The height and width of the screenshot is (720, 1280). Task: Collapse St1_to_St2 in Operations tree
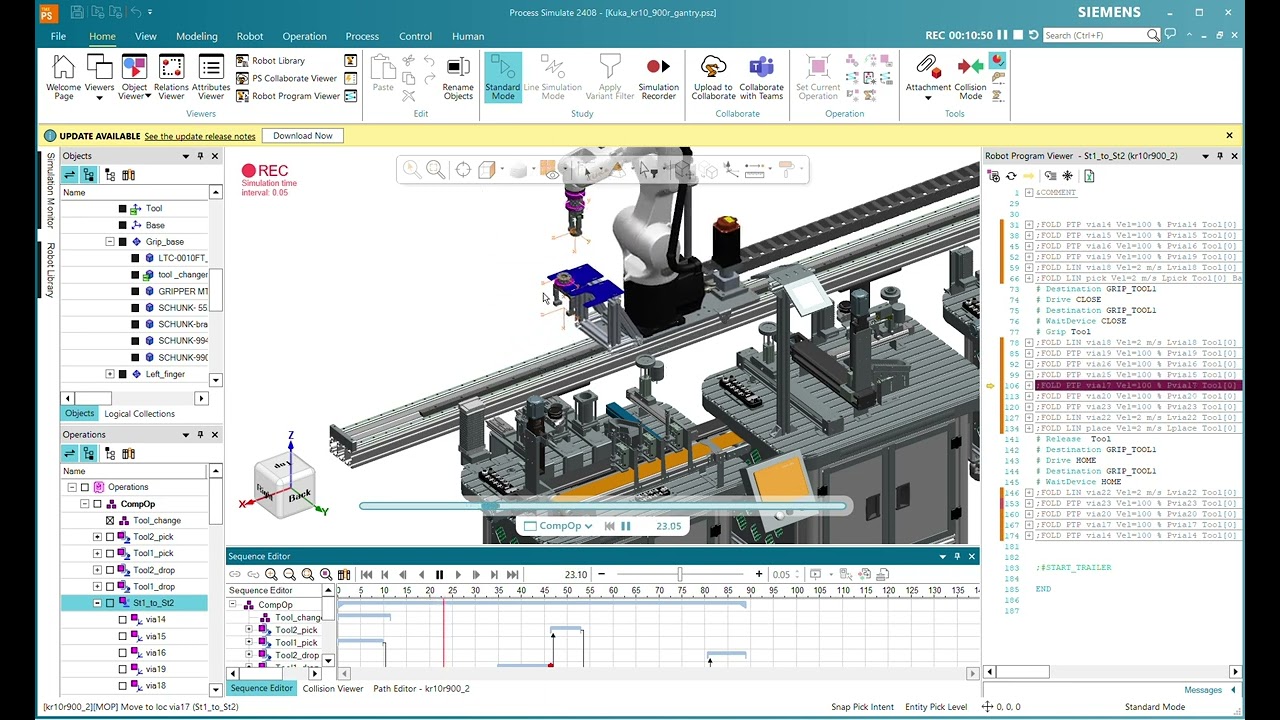pyautogui.click(x=97, y=603)
